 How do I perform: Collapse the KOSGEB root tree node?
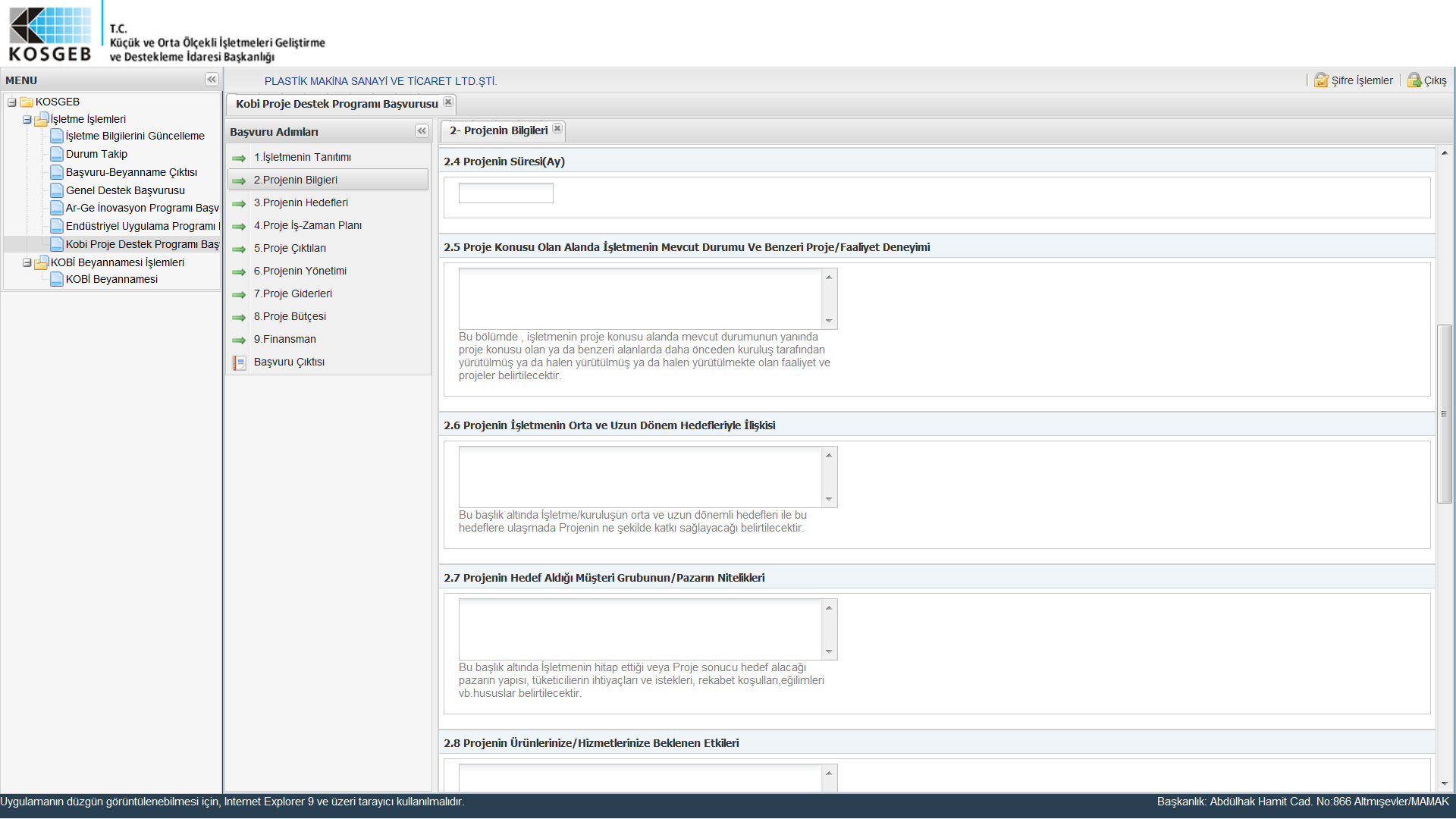click(12, 102)
